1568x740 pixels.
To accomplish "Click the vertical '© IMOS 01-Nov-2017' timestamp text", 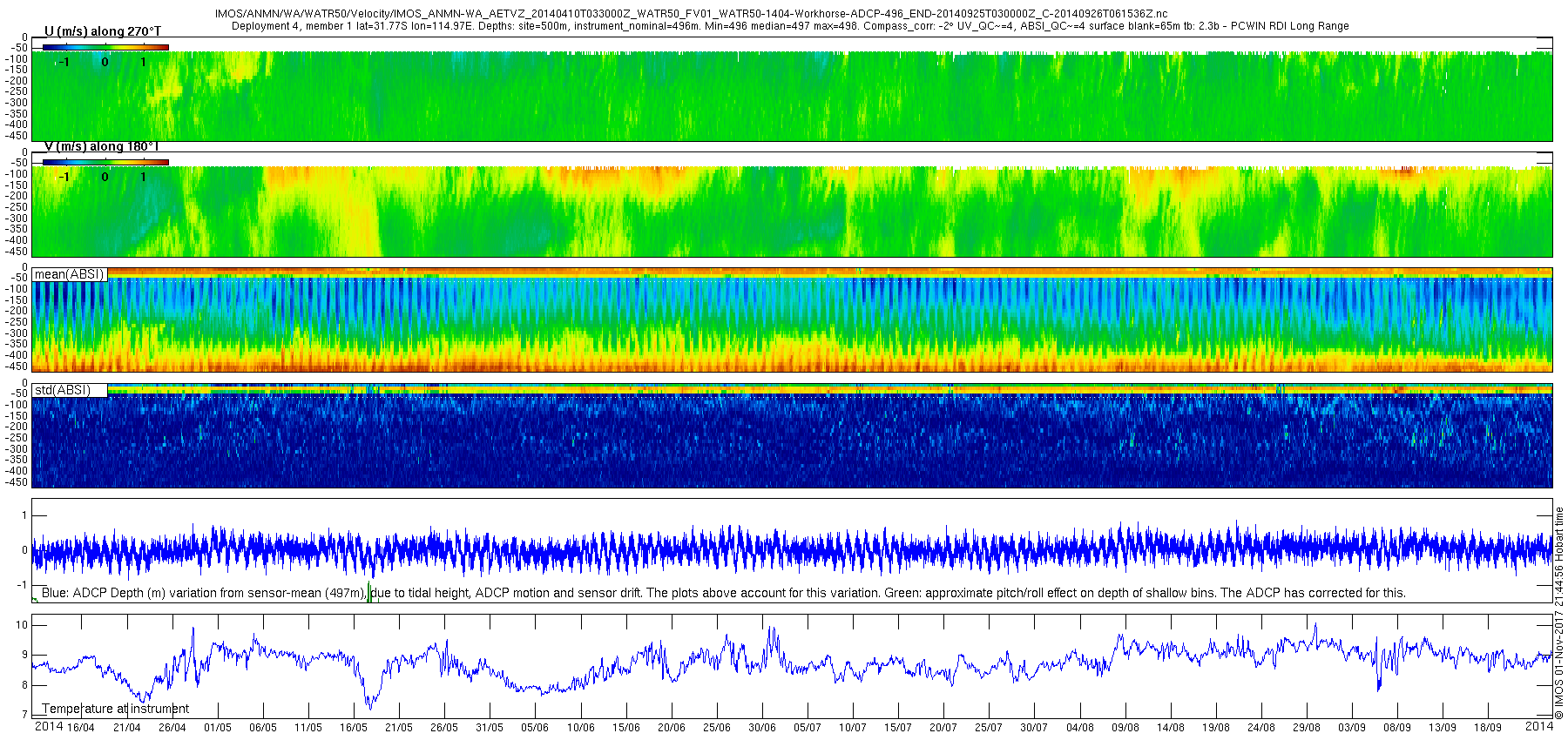I will click(1559, 612).
